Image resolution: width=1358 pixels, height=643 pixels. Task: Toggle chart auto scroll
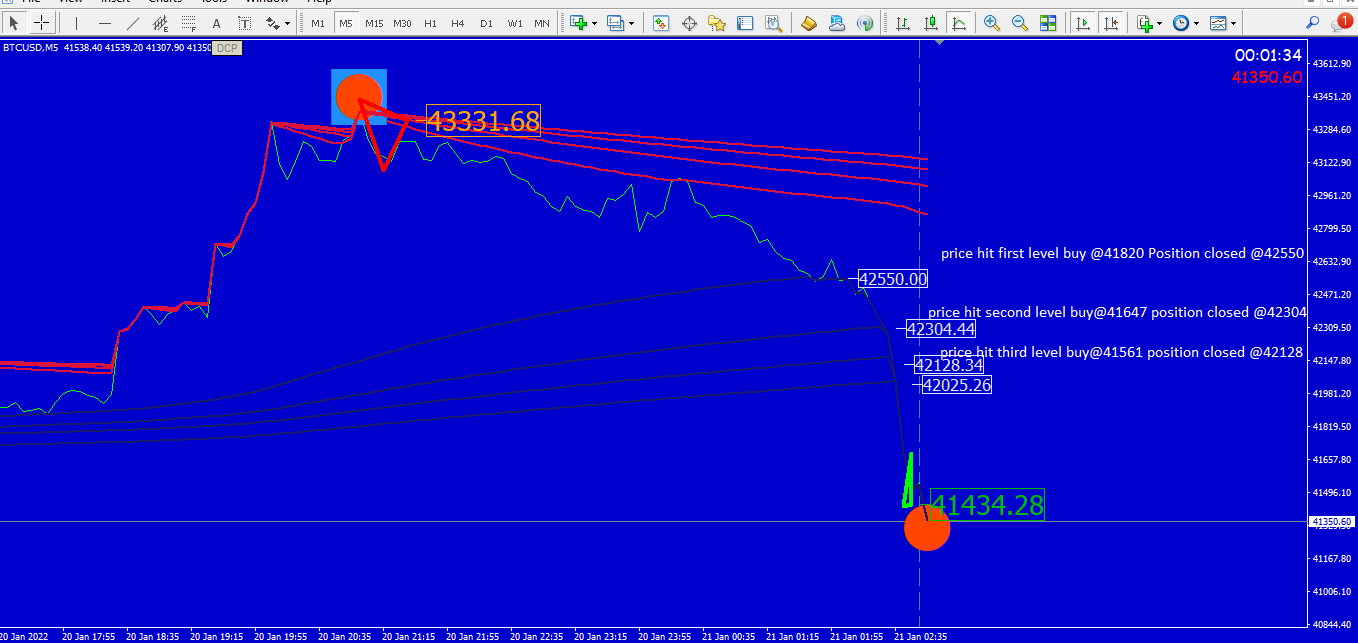click(1082, 22)
